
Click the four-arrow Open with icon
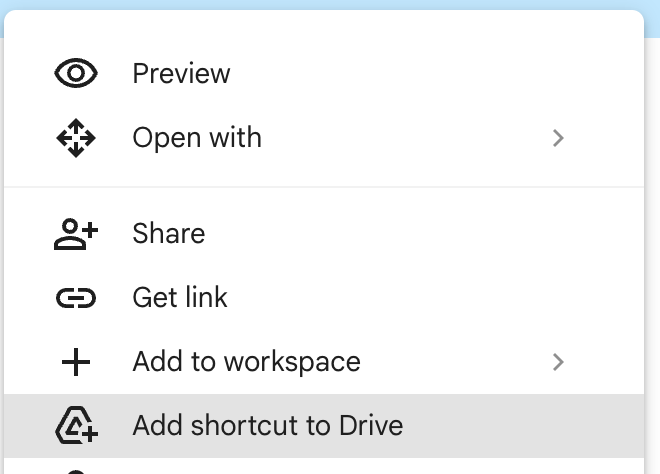(76, 138)
